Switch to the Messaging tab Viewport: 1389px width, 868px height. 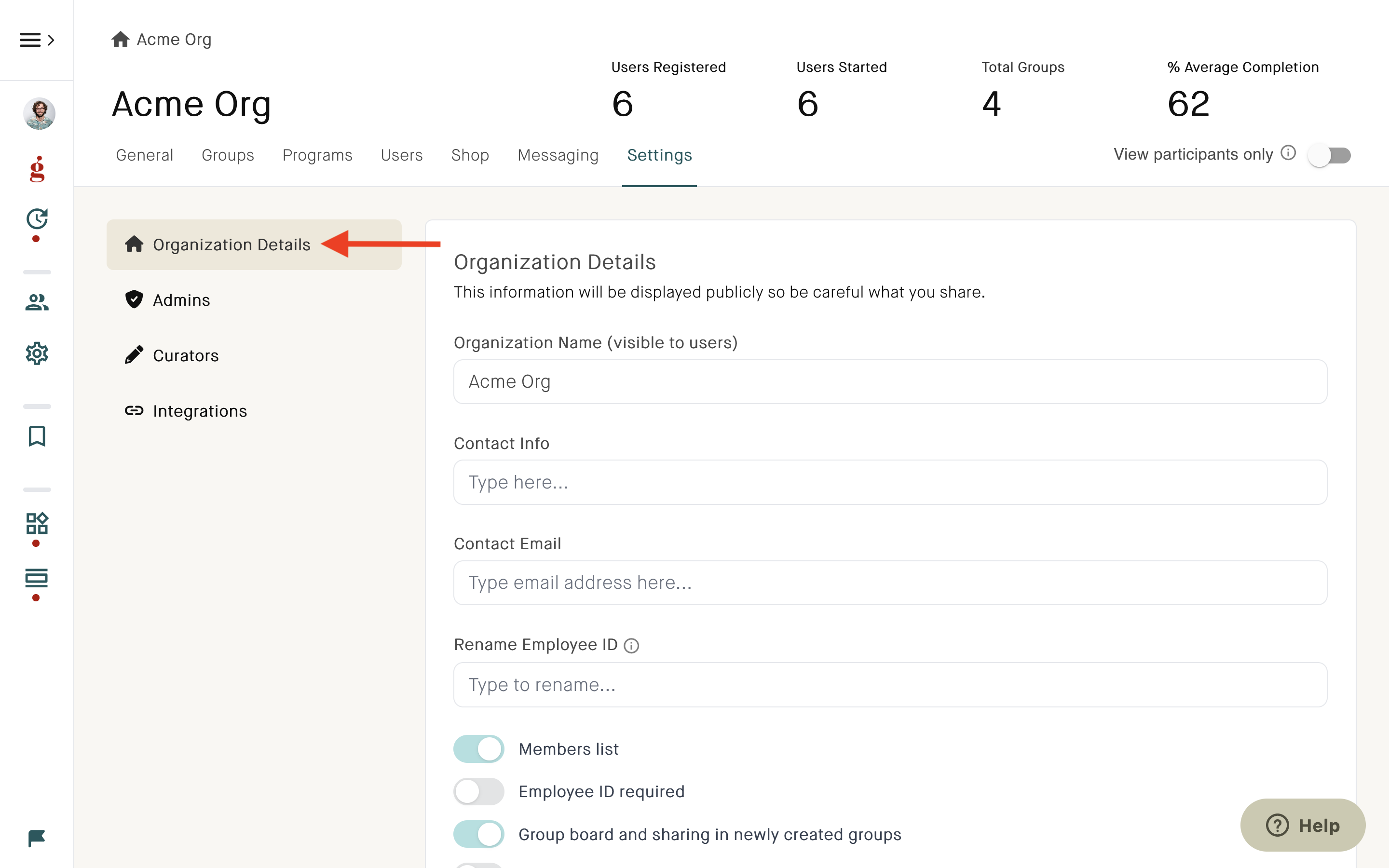pyautogui.click(x=558, y=155)
